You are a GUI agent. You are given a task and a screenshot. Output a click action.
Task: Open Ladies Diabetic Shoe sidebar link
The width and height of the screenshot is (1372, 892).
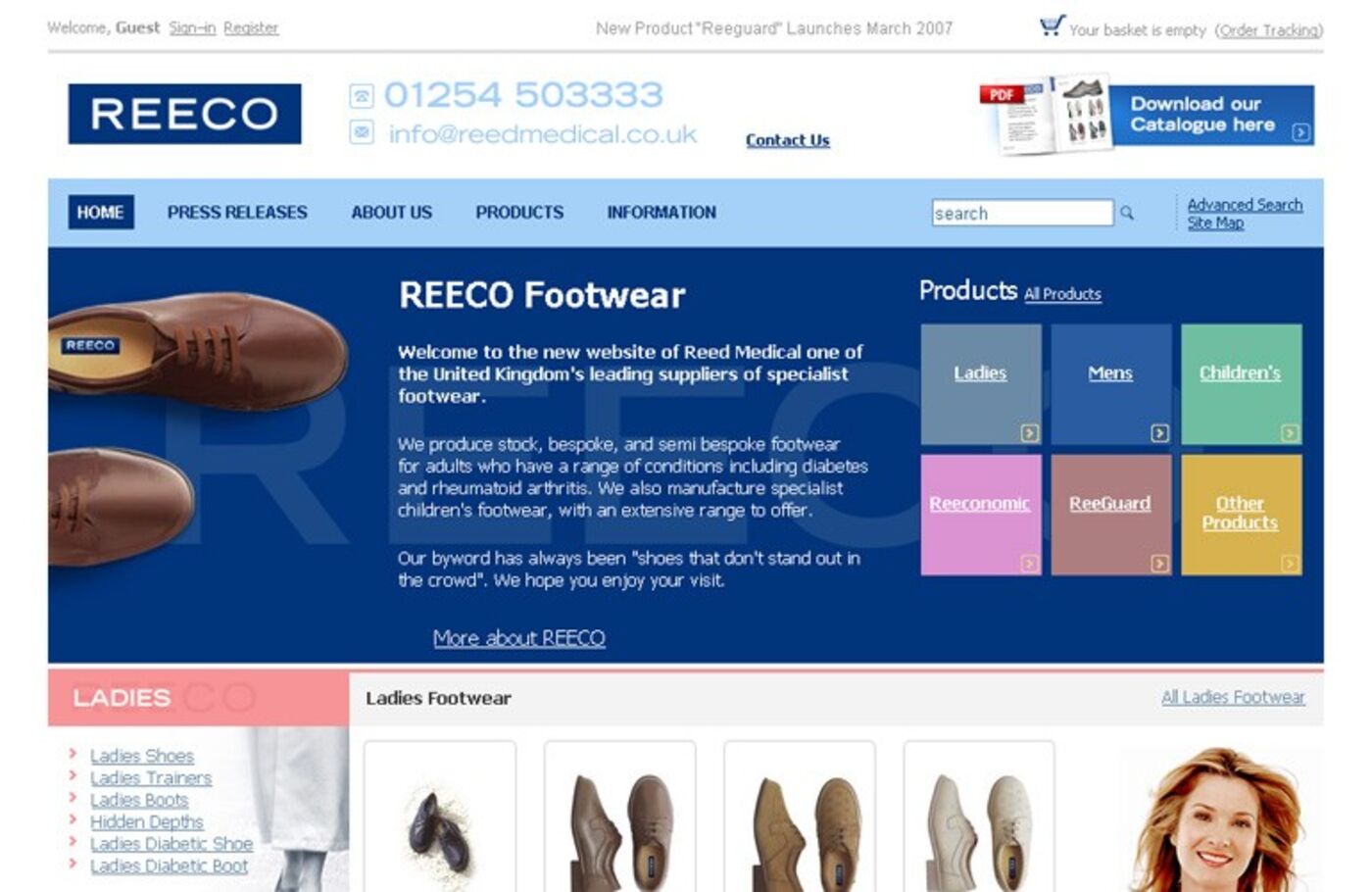(x=171, y=843)
